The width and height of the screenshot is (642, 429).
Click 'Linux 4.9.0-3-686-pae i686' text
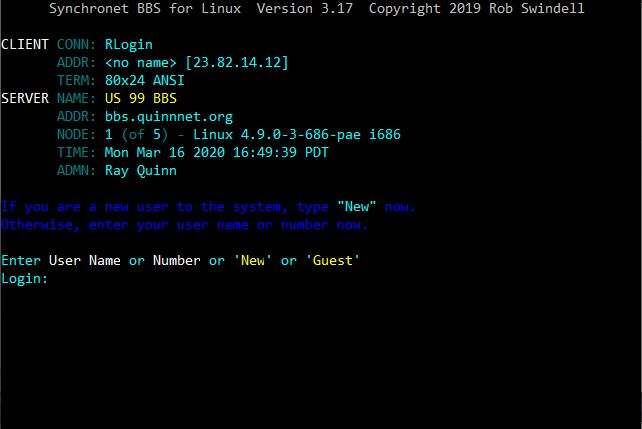296,134
